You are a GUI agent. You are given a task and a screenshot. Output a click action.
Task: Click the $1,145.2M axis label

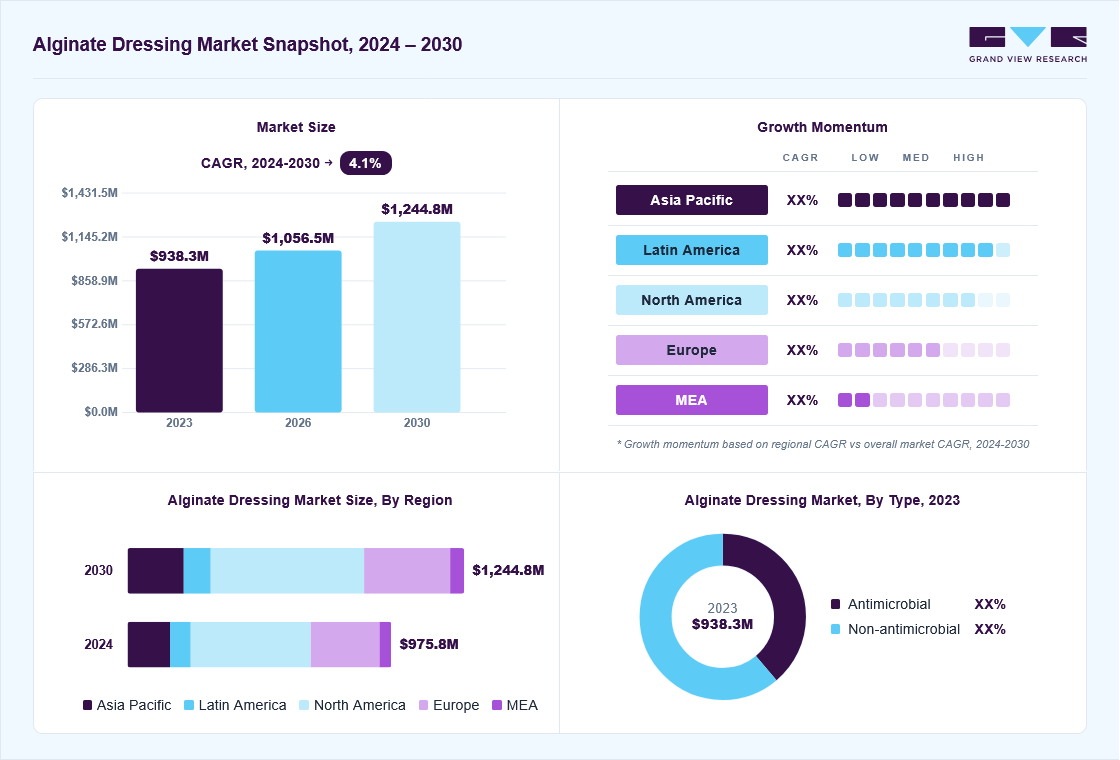(x=89, y=236)
